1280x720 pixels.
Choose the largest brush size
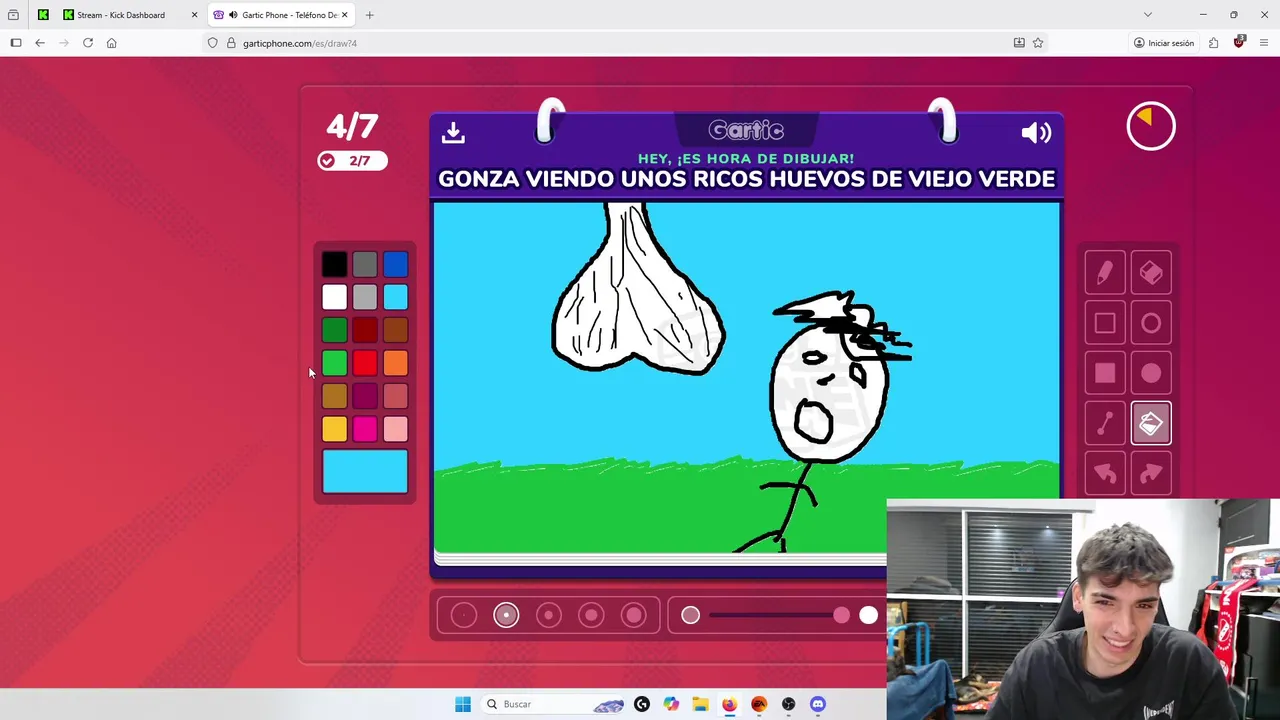pyautogui.click(x=634, y=615)
